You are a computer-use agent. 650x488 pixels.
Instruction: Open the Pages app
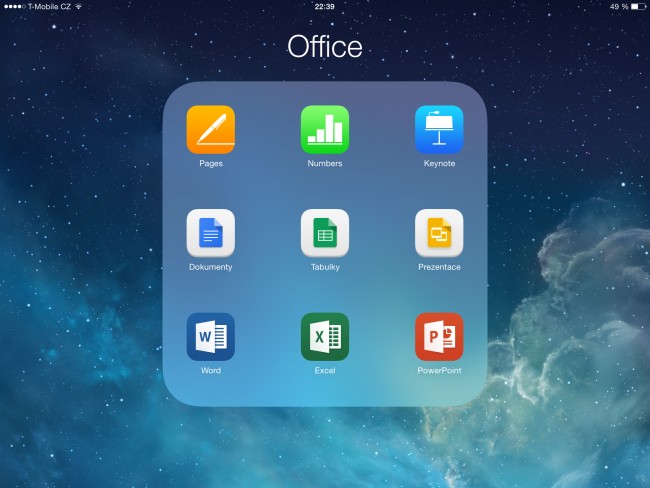point(211,130)
